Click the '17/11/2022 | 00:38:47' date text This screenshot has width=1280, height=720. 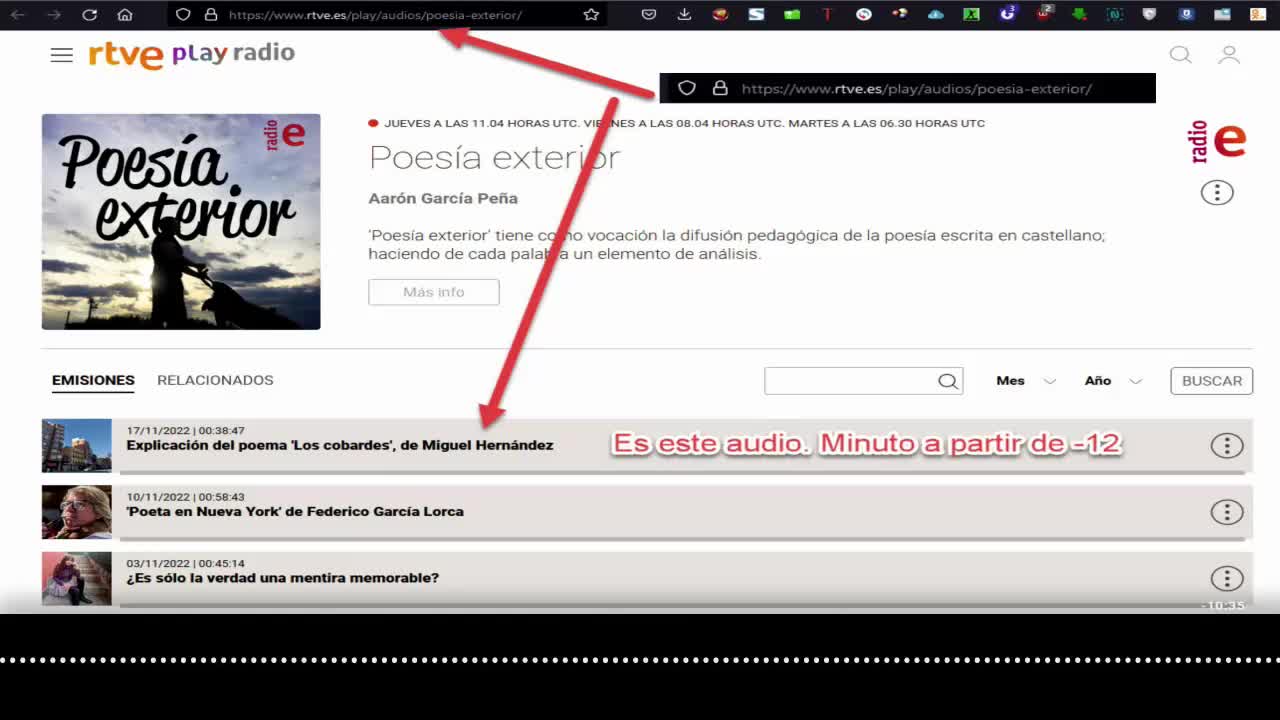click(185, 431)
